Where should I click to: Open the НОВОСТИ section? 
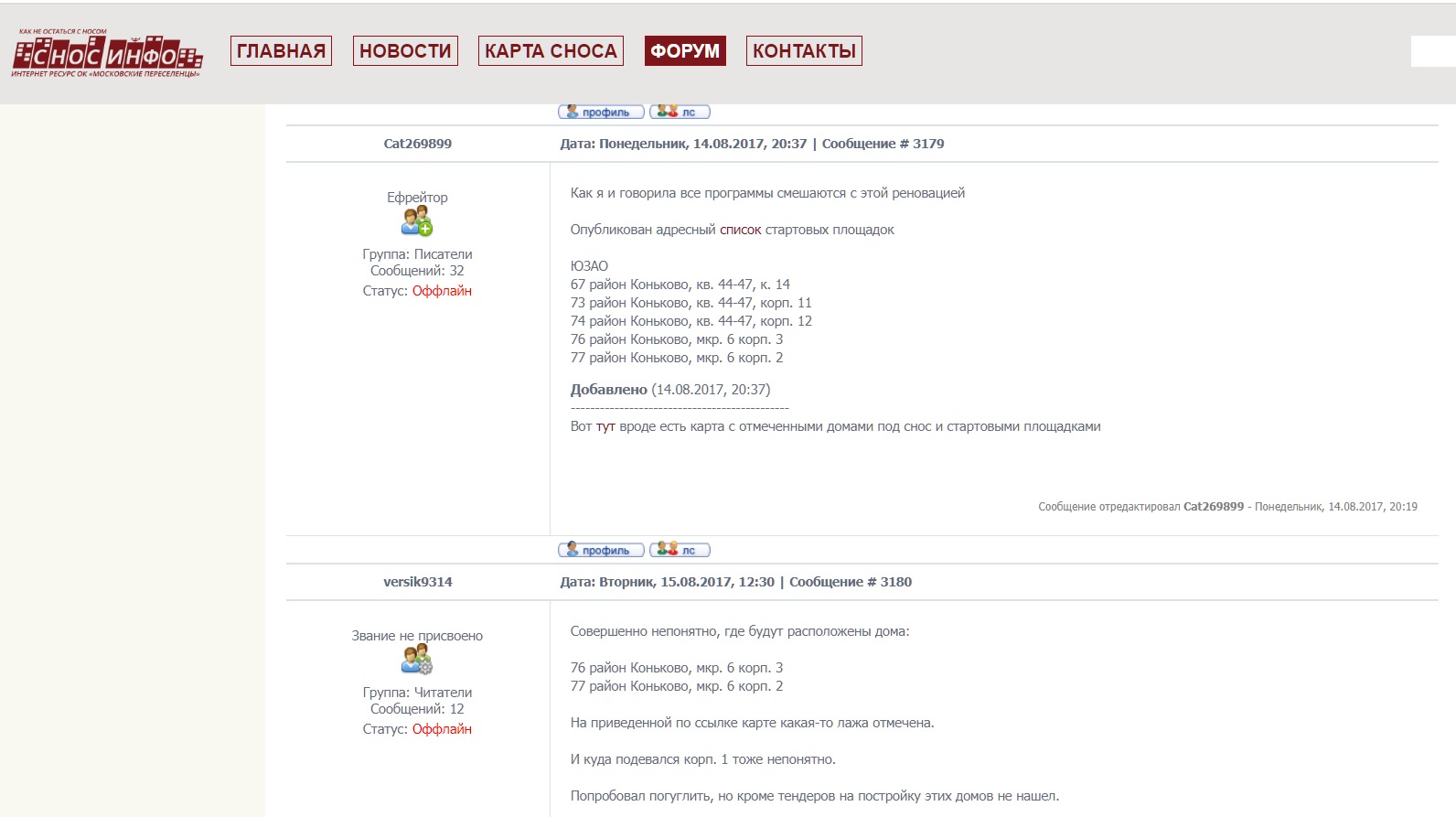click(405, 51)
